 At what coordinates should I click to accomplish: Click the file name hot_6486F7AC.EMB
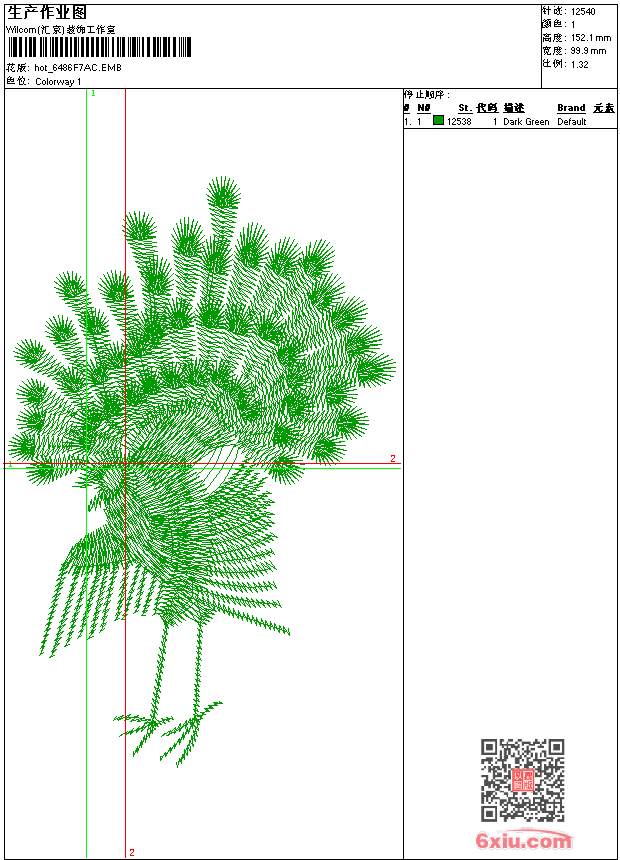pyautogui.click(x=78, y=68)
